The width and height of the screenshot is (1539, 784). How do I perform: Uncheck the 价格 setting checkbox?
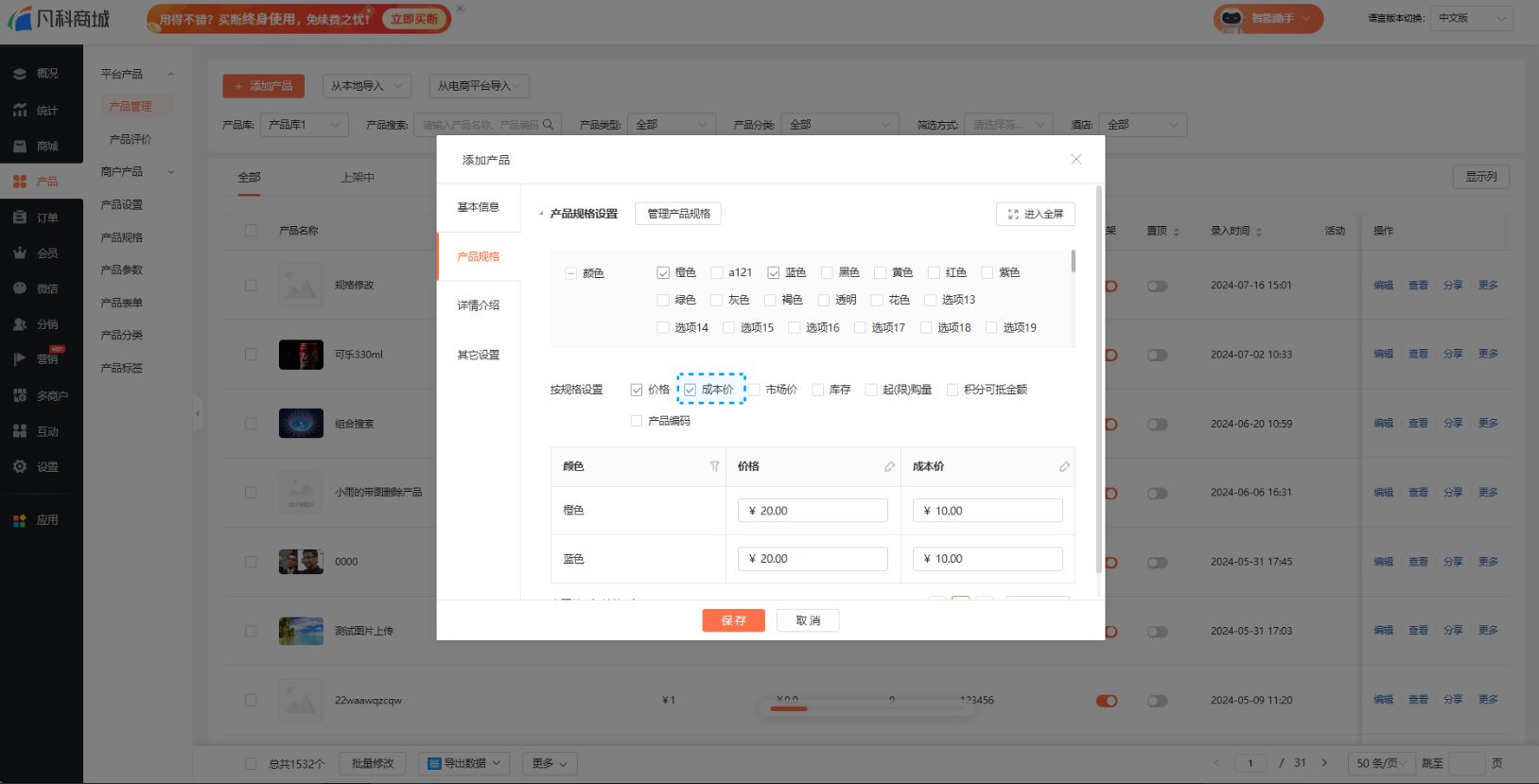click(637, 390)
